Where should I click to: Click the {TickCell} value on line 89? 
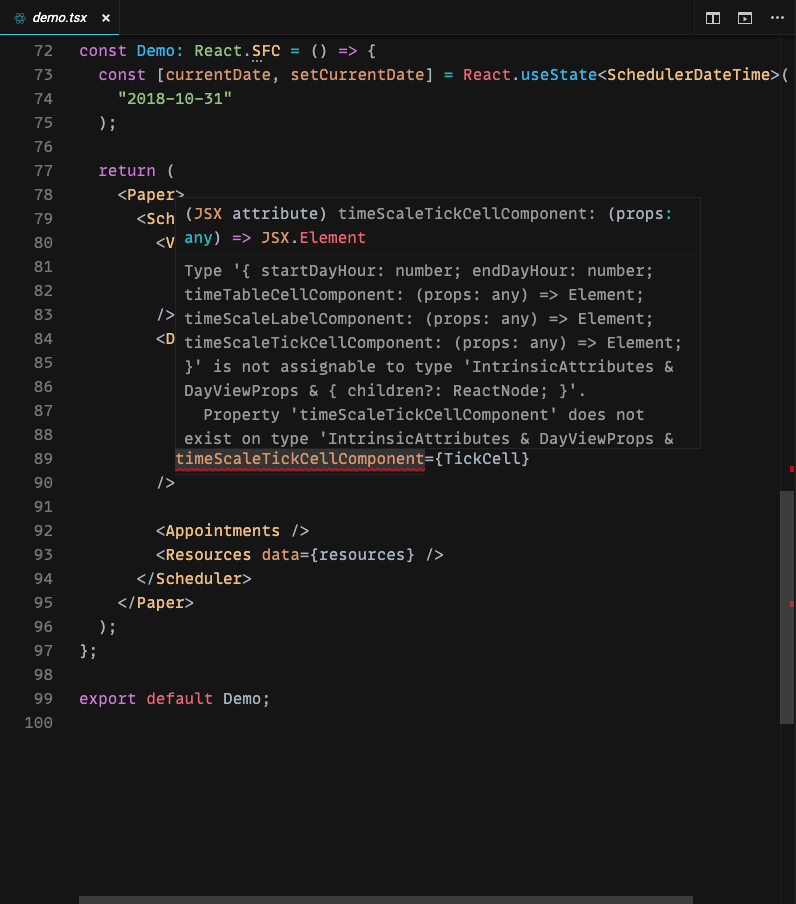[x=482, y=459]
